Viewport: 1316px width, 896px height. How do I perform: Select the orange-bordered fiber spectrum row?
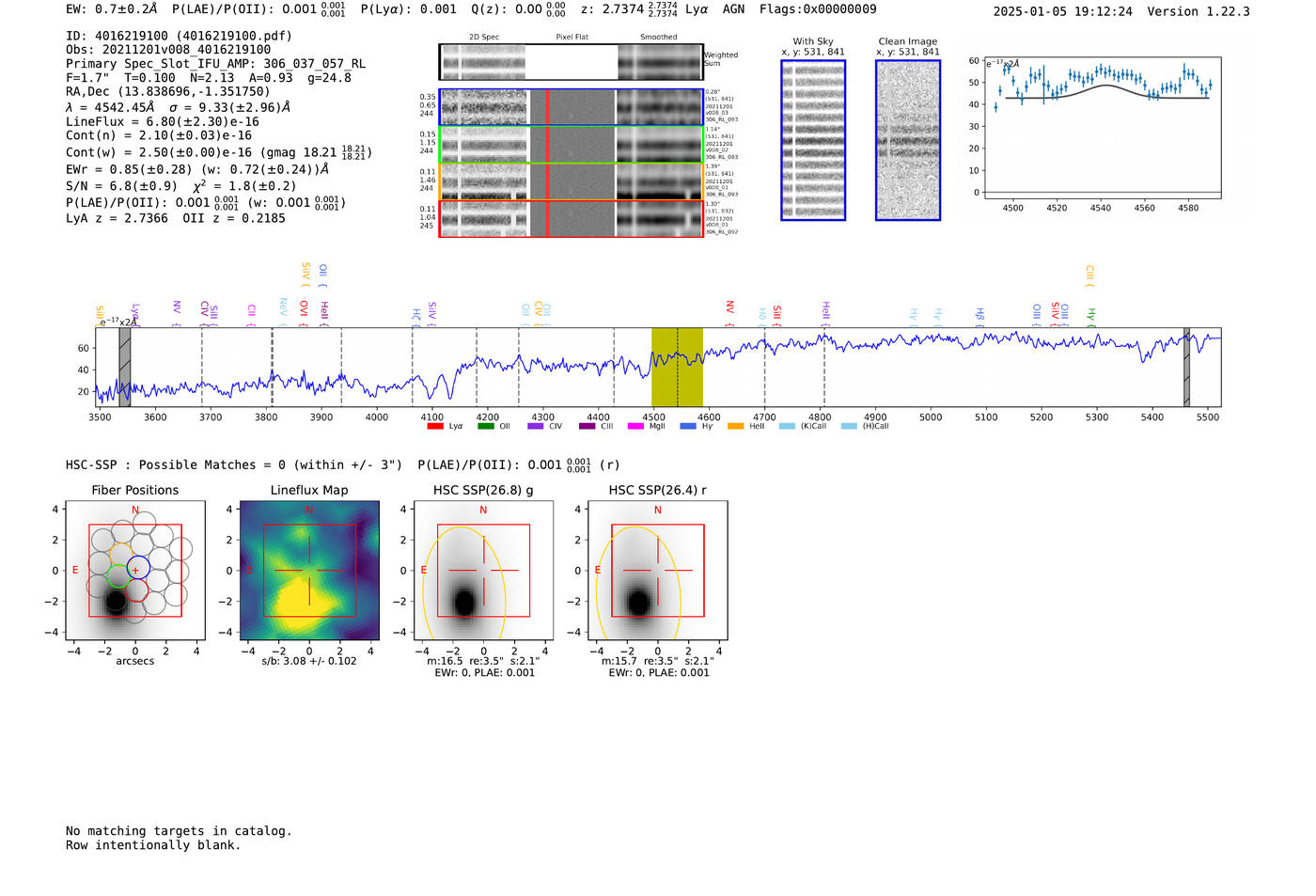(x=571, y=181)
